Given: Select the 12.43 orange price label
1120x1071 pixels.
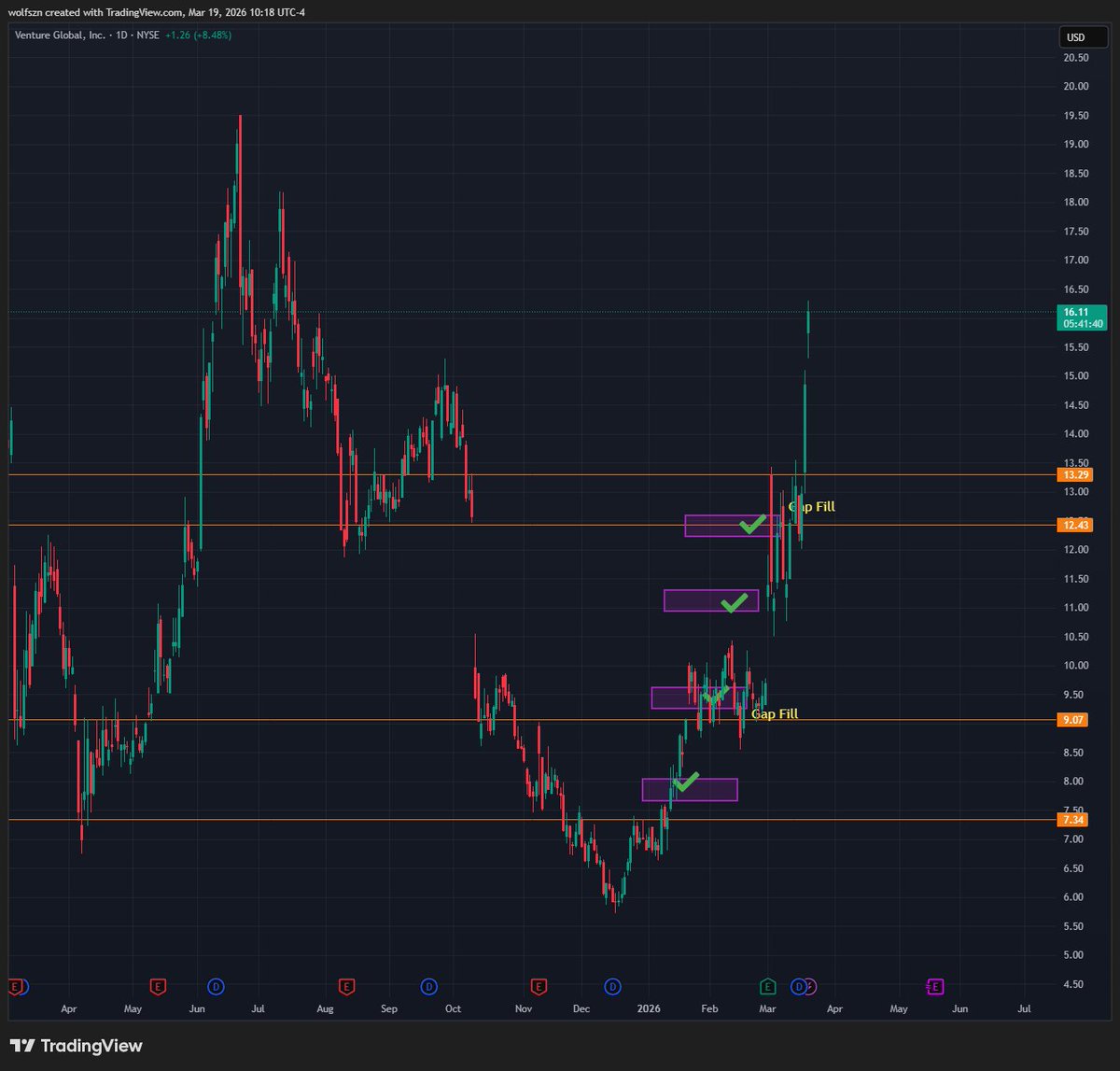Looking at the screenshot, I should pos(1073,525).
